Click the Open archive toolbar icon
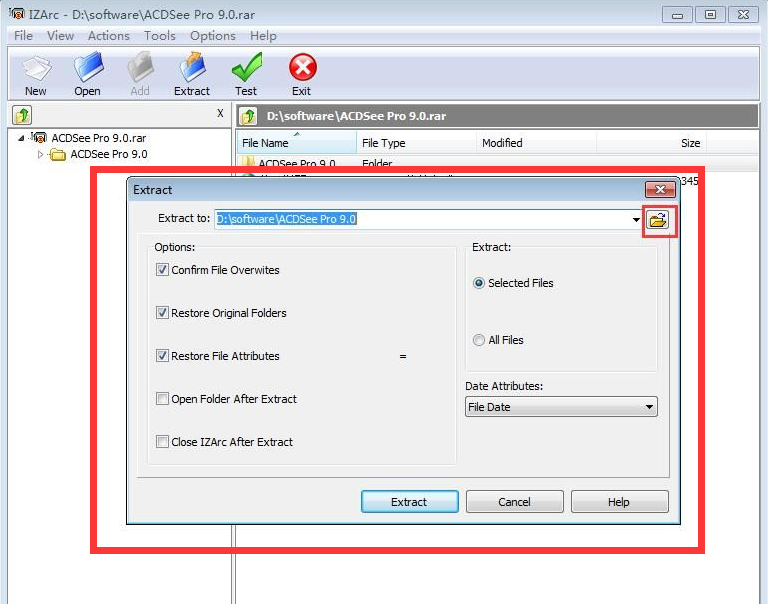Image resolution: width=768 pixels, height=604 pixels. point(88,74)
